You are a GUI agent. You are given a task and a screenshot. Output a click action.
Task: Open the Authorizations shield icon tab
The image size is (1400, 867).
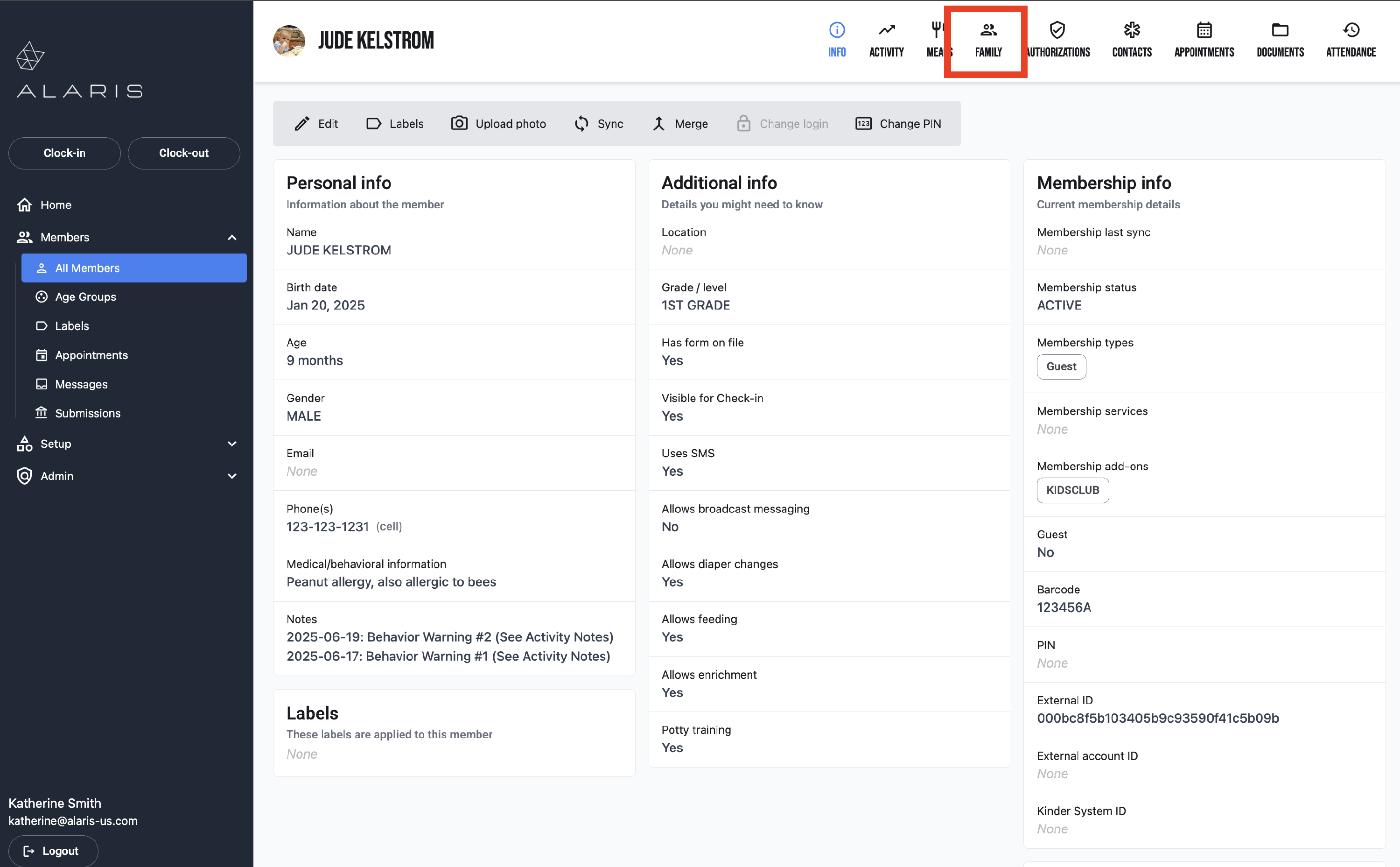tap(1057, 30)
